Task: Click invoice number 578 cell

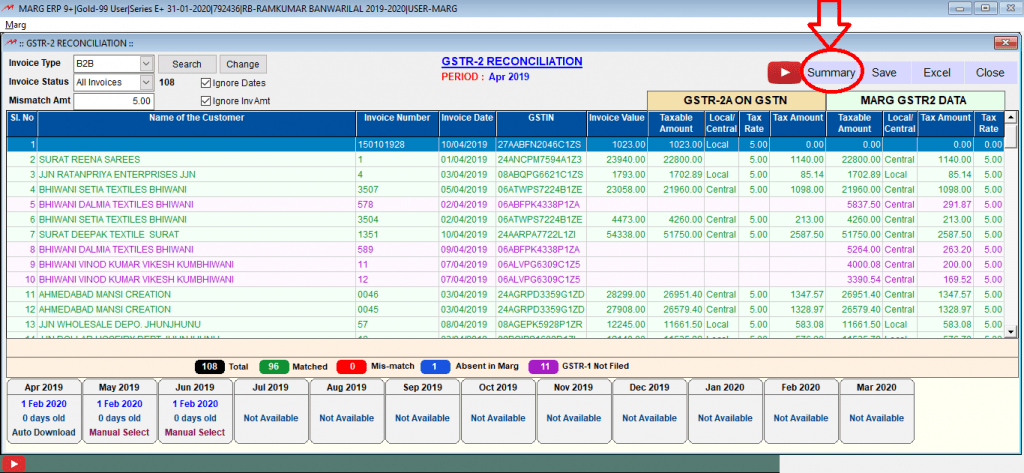Action: pyautogui.click(x=397, y=204)
